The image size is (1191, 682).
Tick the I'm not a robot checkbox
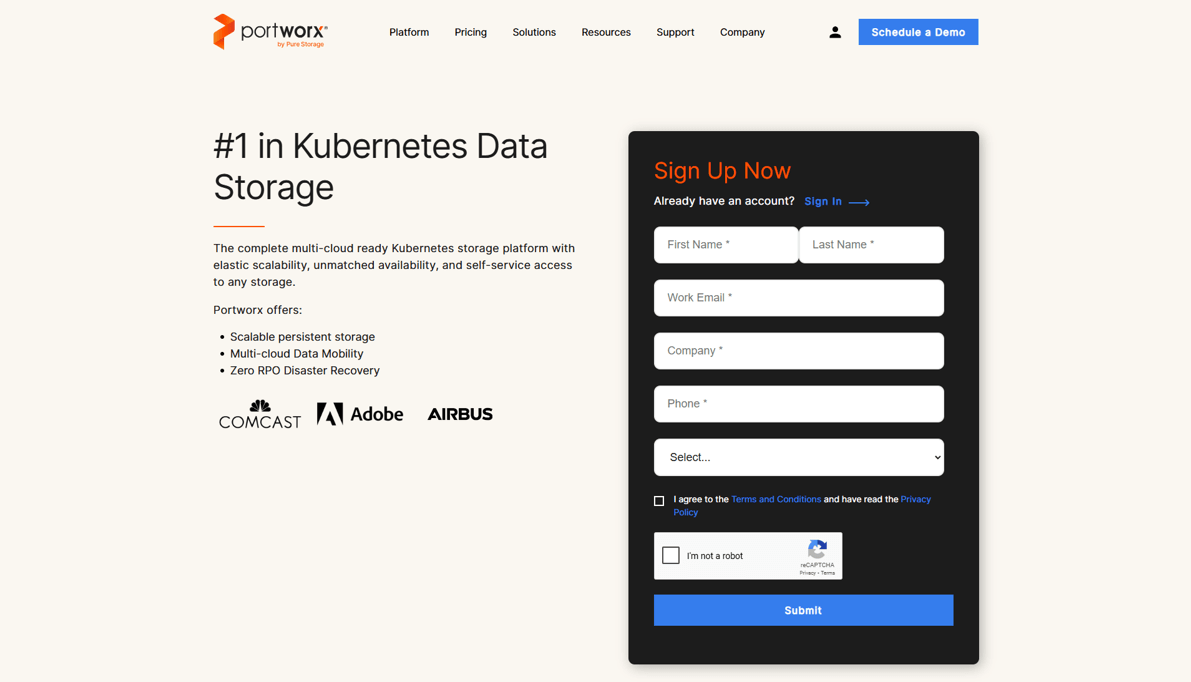click(x=671, y=556)
